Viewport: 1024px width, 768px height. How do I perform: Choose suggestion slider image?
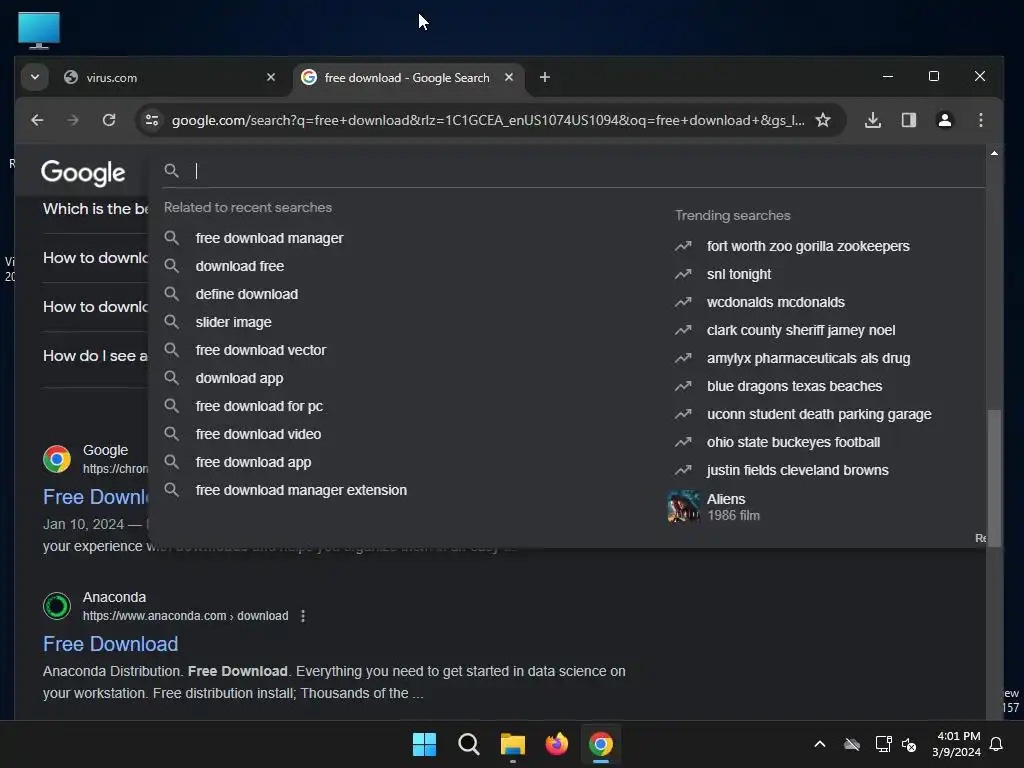coord(233,323)
